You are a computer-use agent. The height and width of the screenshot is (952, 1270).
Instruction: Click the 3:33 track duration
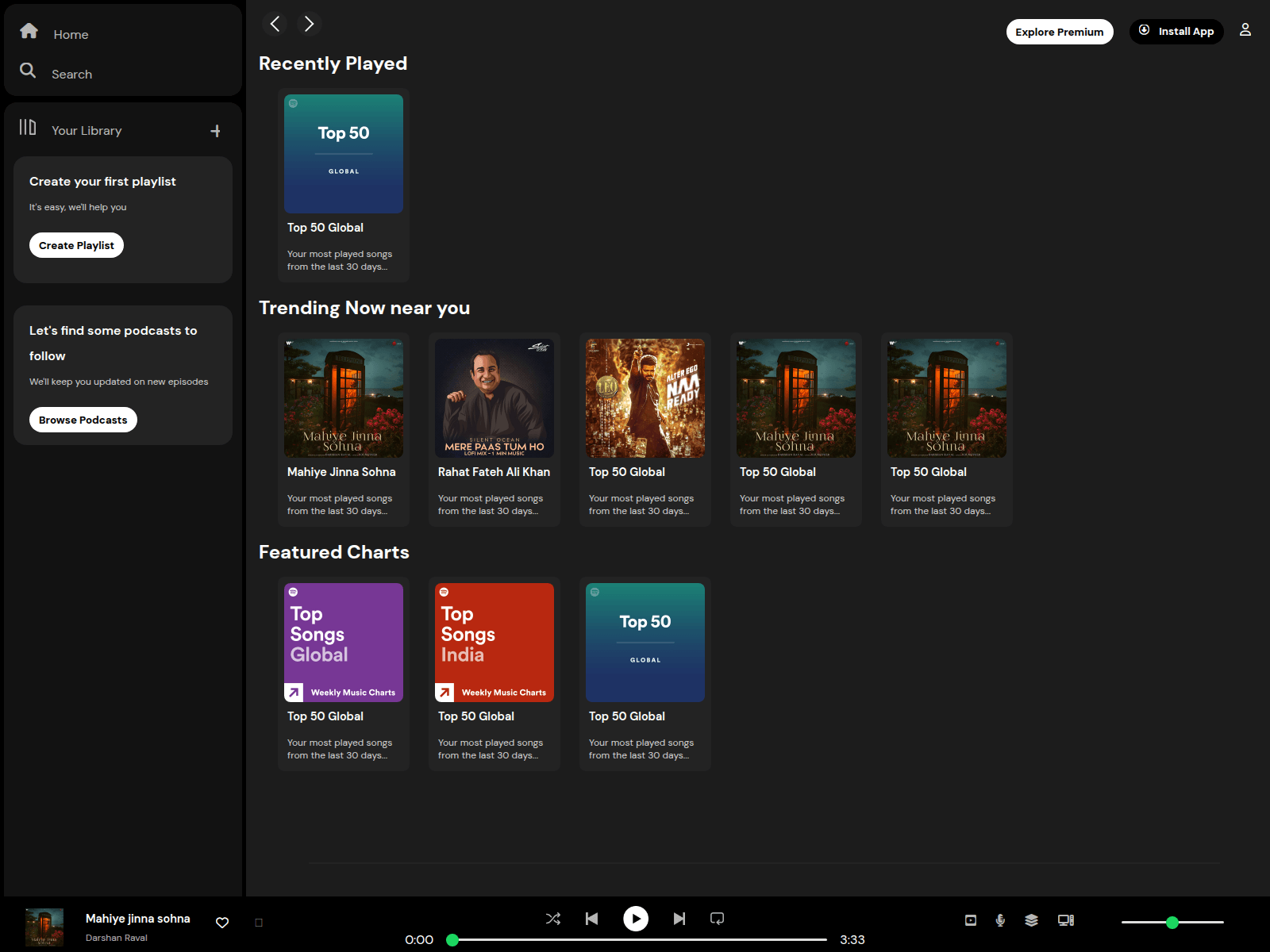coord(852,940)
